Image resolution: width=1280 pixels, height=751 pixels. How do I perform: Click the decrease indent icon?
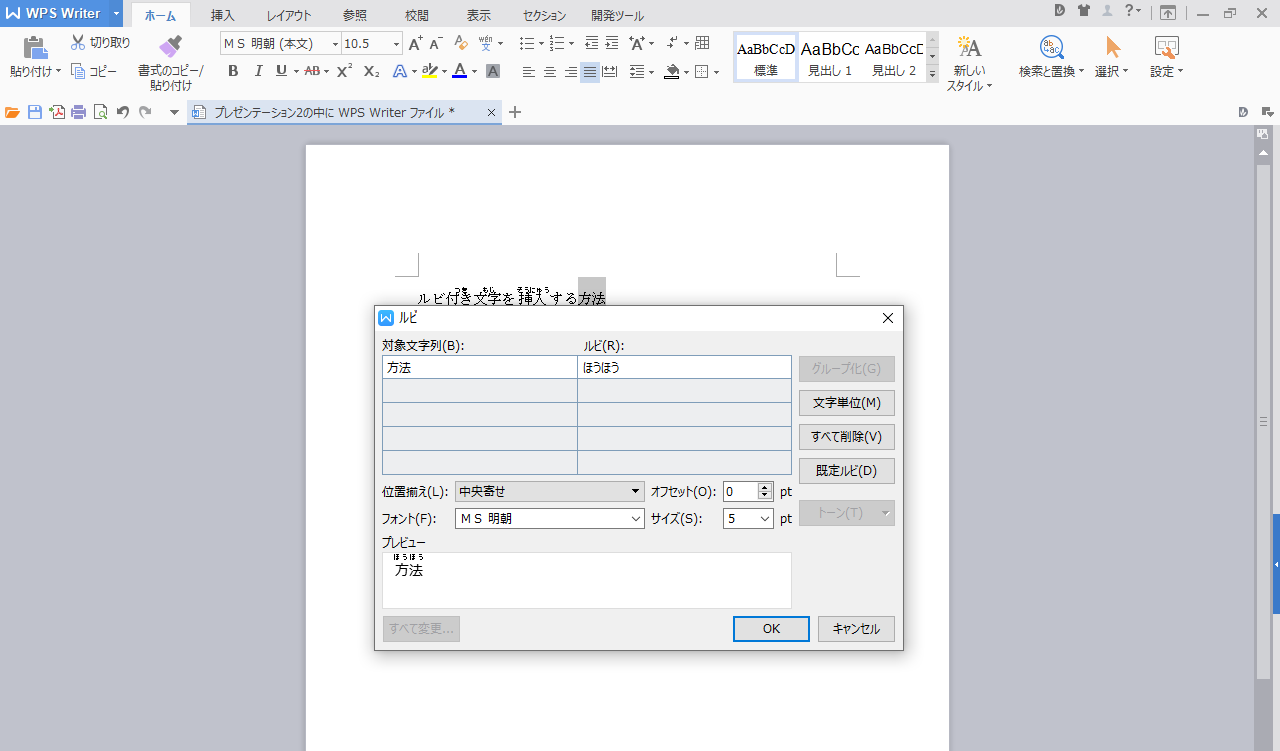point(591,43)
